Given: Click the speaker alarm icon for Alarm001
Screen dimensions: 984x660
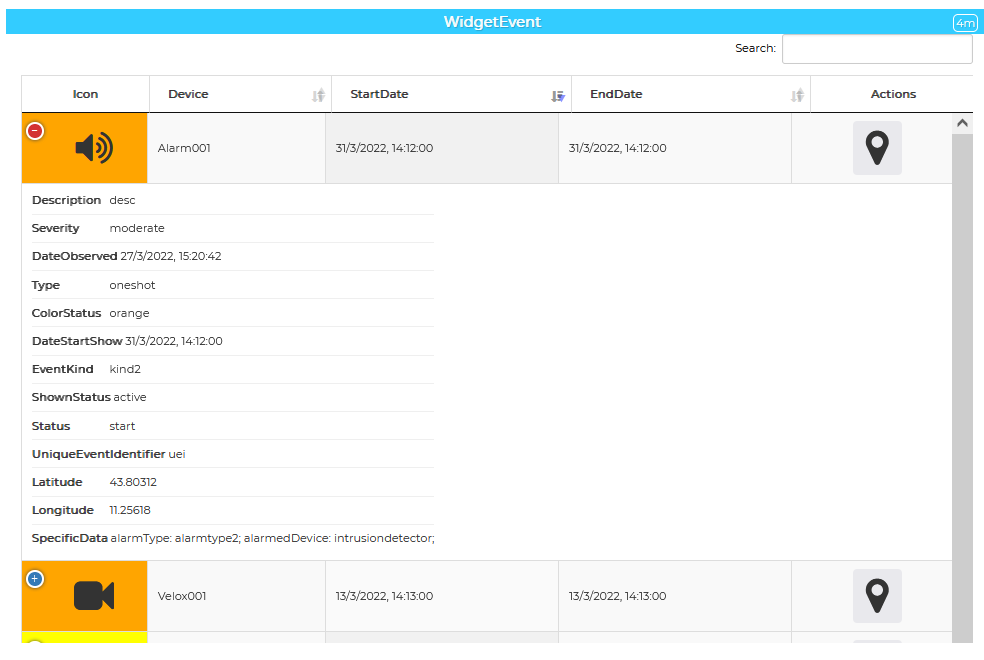Looking at the screenshot, I should tap(94, 149).
